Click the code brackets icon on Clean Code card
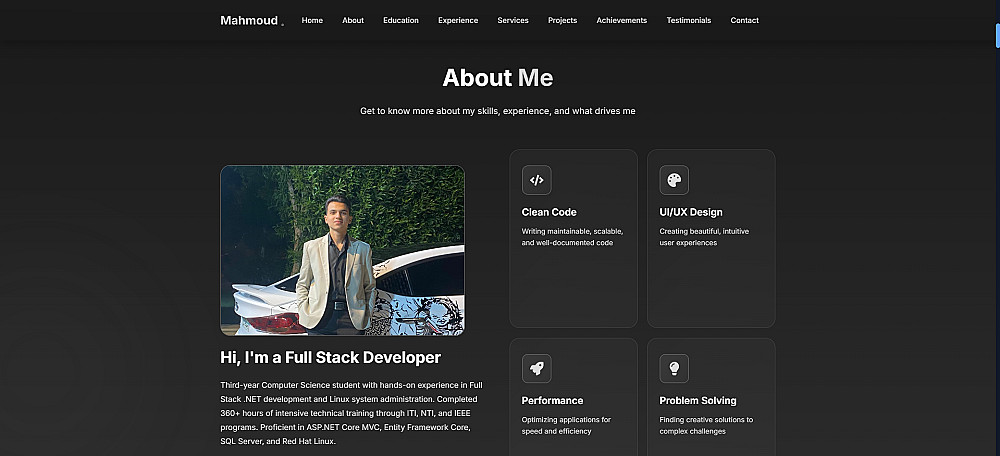 click(x=536, y=180)
